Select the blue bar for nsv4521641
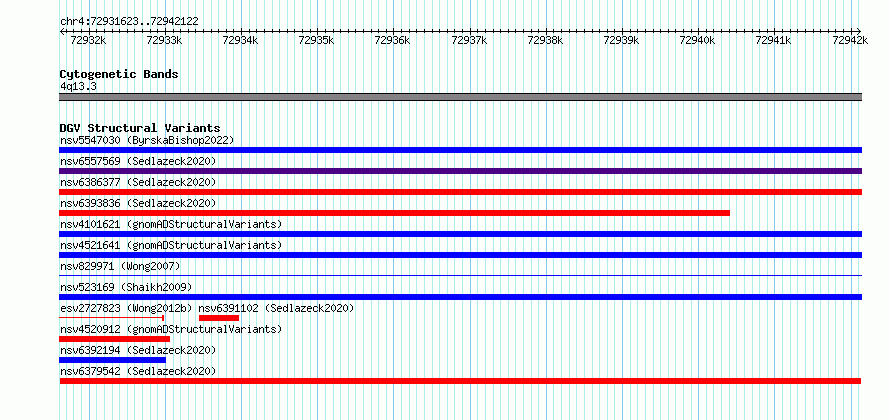The image size is (890, 420). (x=460, y=255)
